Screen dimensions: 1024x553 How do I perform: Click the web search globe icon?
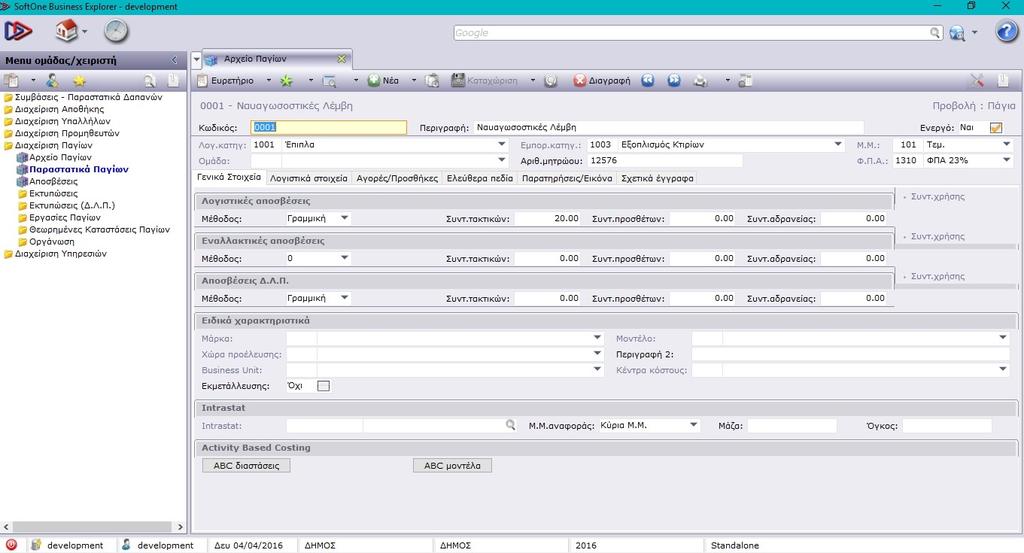[x=957, y=33]
